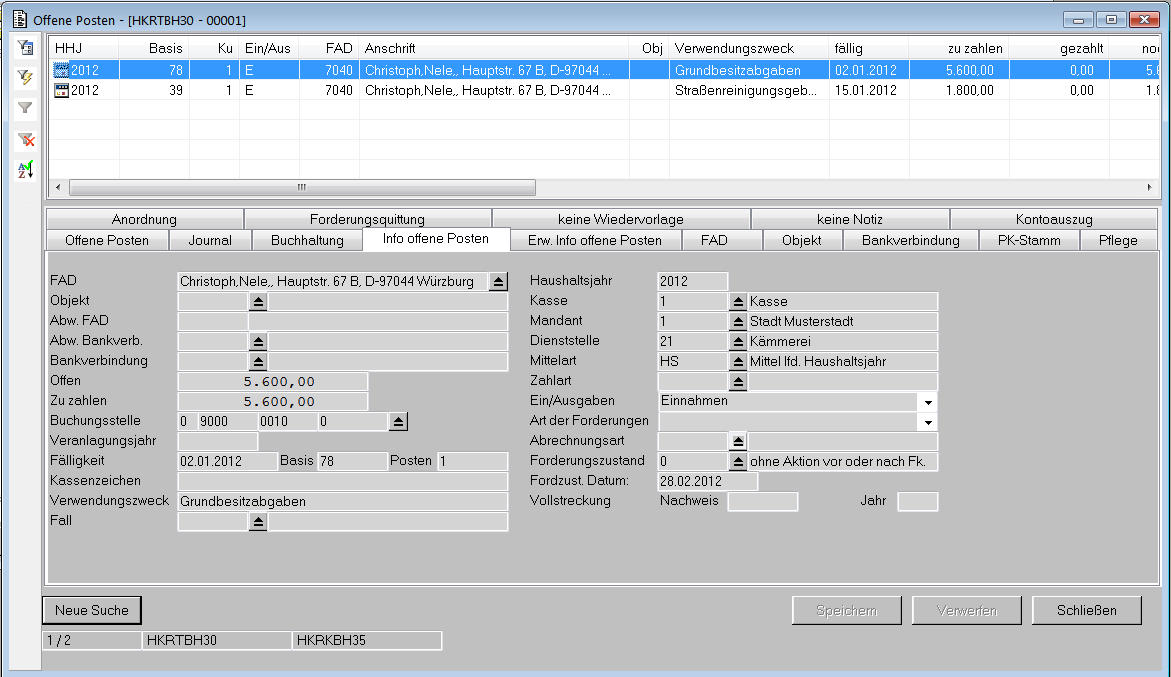The image size is (1171, 677).
Task: Open the Kontoauszug tab
Action: click(x=1053, y=219)
